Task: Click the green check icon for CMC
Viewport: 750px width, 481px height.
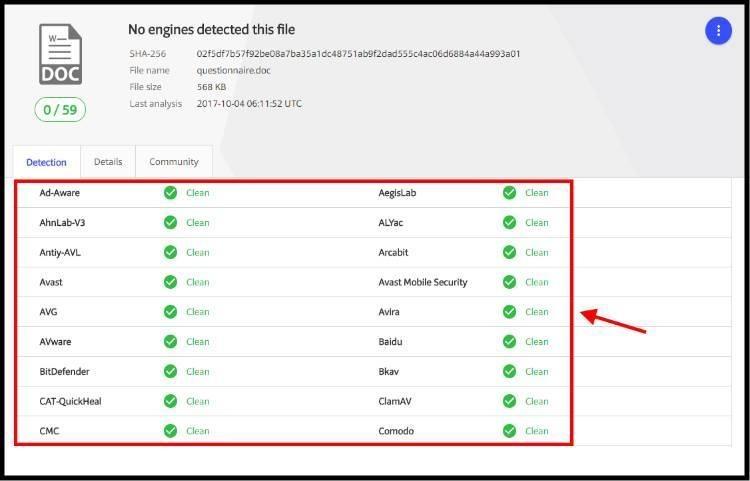Action: 170,431
